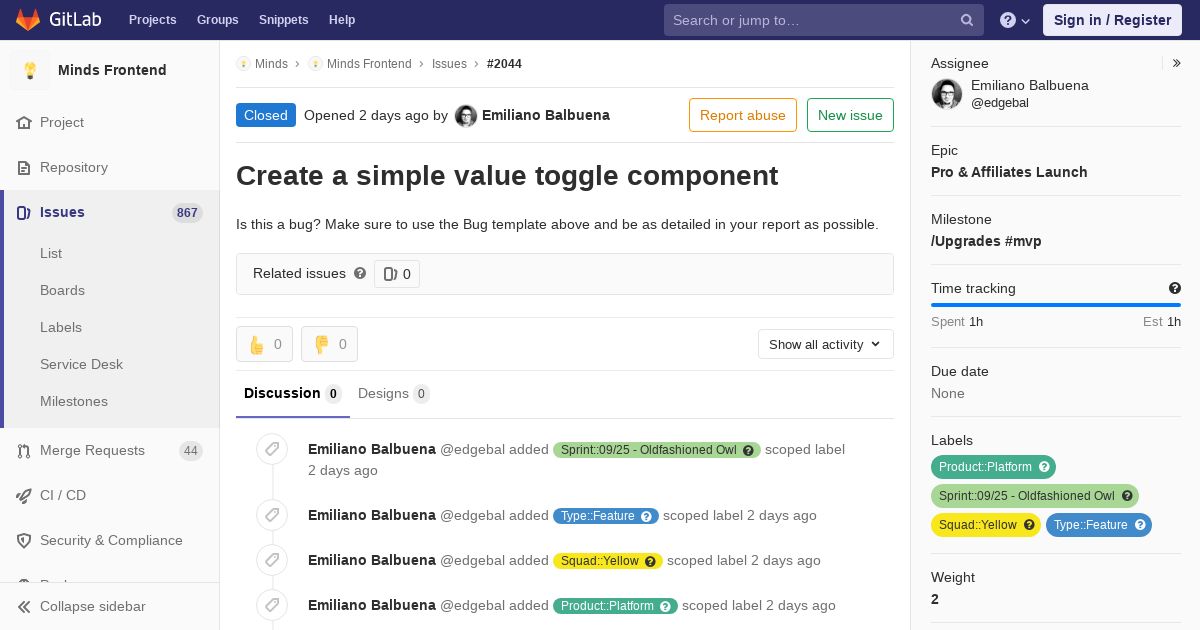Open the Show all activity dropdown
The width and height of the screenshot is (1200, 630).
coord(826,344)
